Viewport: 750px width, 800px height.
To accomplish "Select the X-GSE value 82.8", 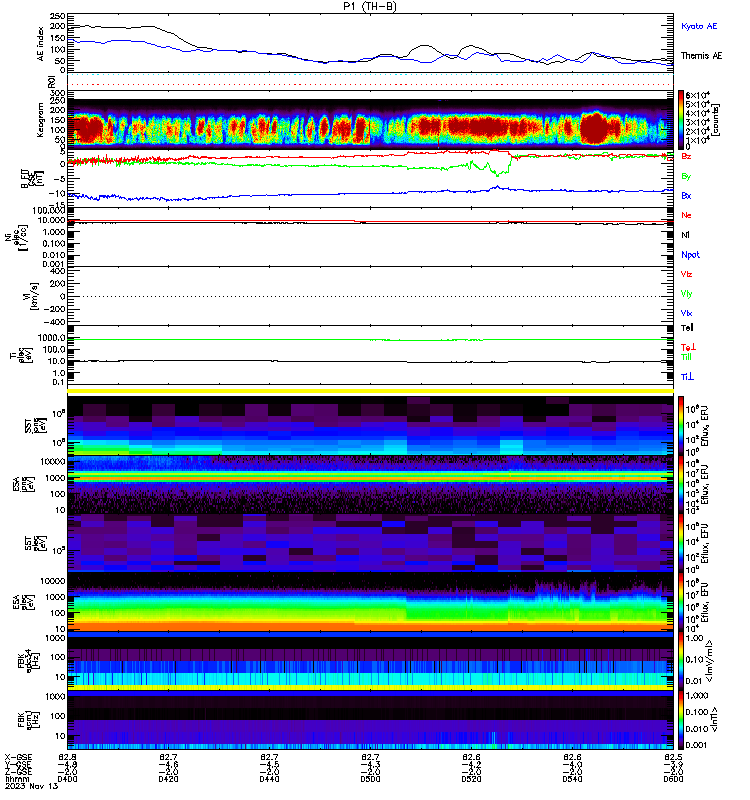I will click(x=67, y=757).
